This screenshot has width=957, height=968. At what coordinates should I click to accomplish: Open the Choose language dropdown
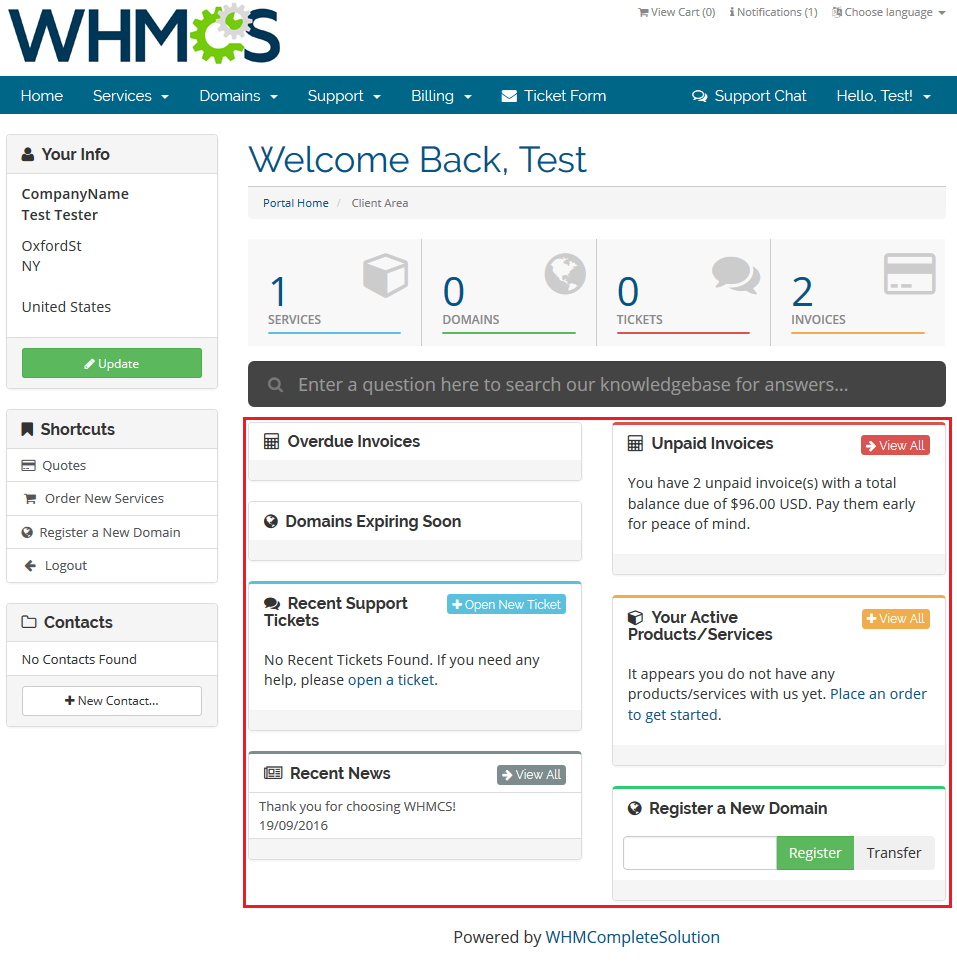(x=888, y=12)
